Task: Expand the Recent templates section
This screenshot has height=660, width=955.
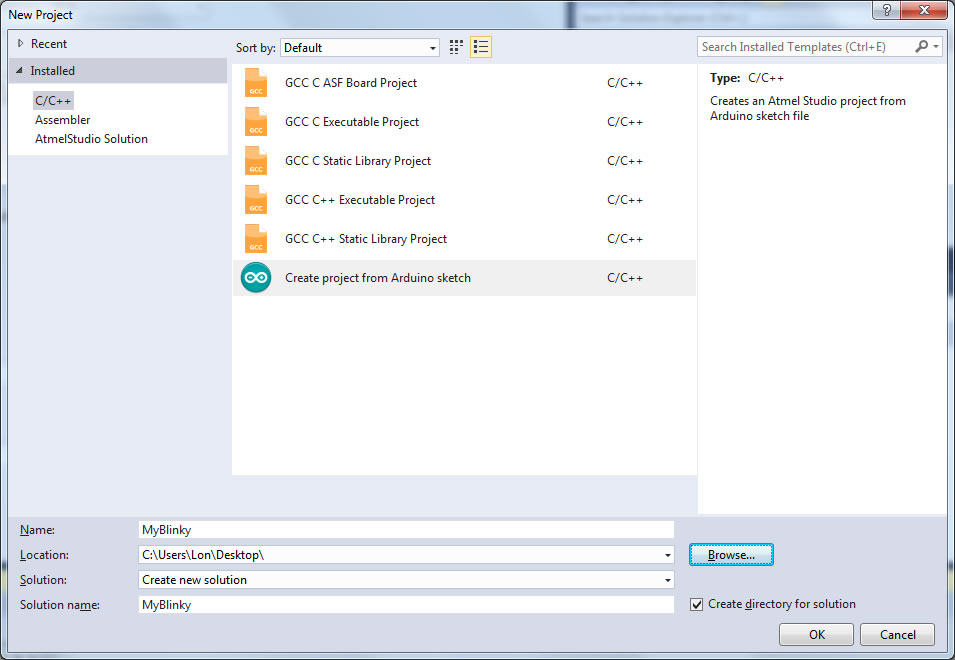Action: pyautogui.click(x=19, y=44)
